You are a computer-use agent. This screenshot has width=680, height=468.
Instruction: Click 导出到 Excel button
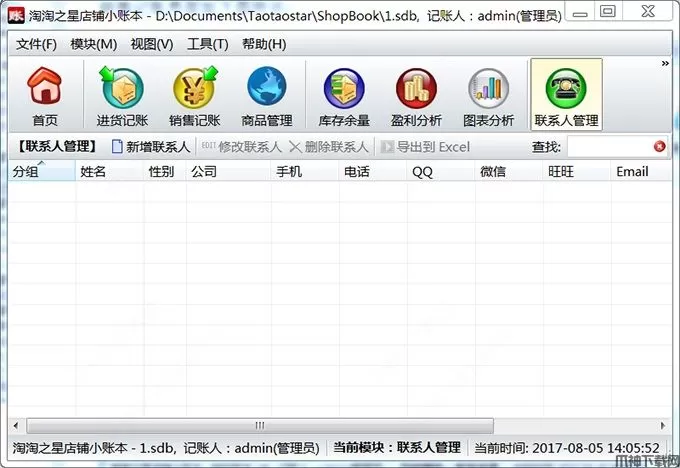coord(425,147)
